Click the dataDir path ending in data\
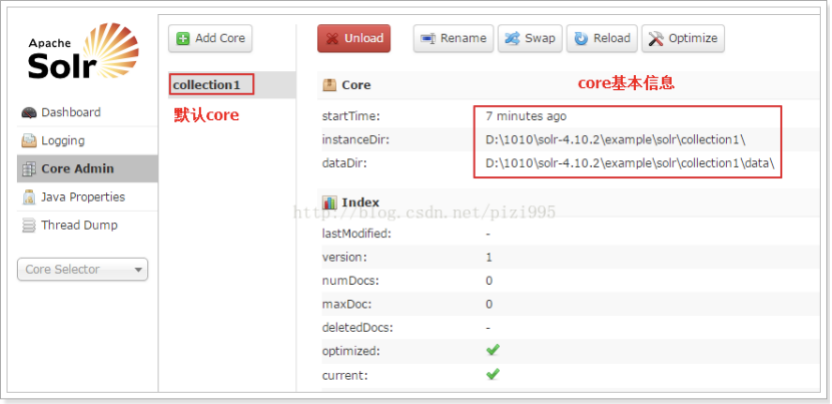 (x=630, y=164)
